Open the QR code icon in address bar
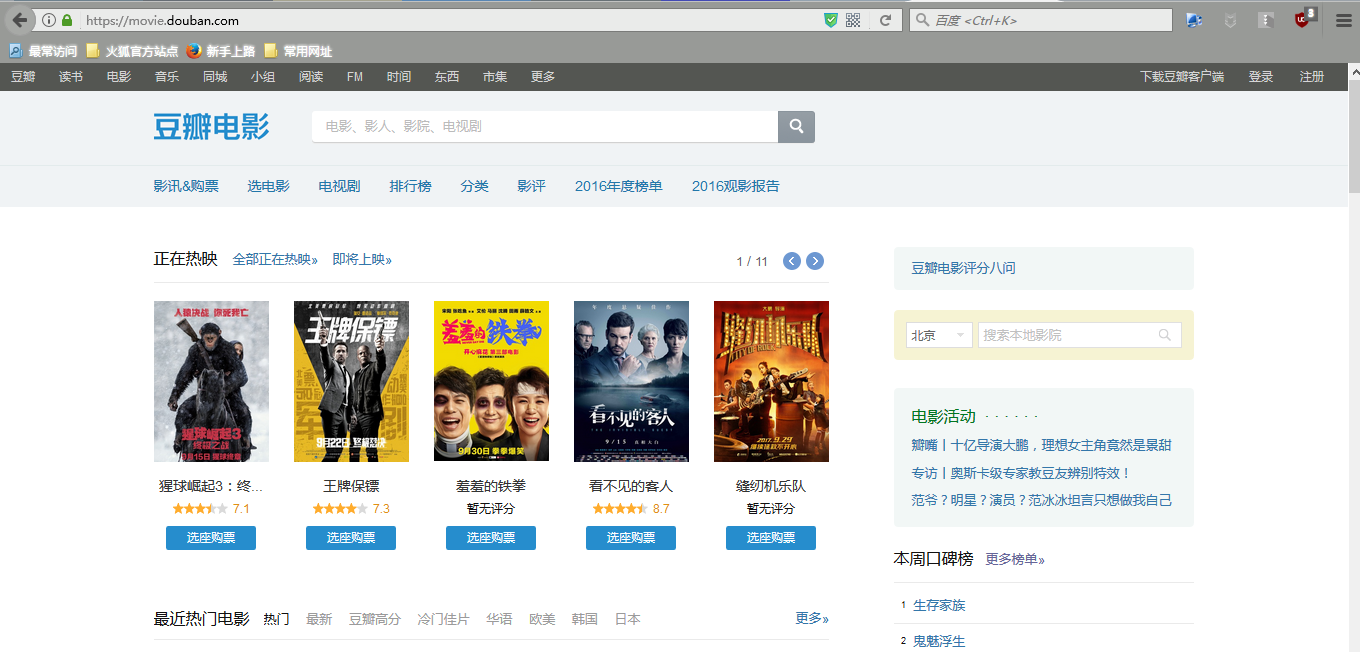The width and height of the screenshot is (1360, 652). (x=853, y=20)
